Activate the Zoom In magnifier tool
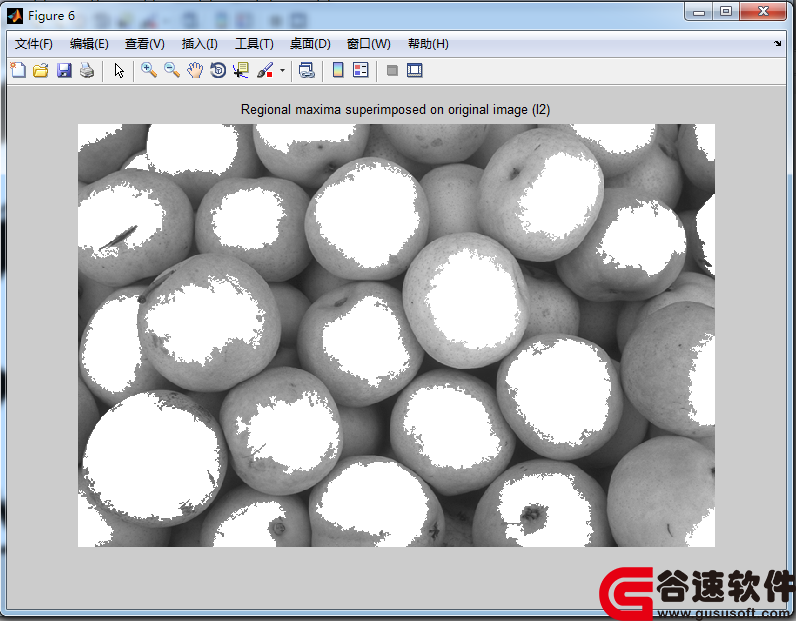Image resolution: width=796 pixels, height=621 pixels. tap(149, 70)
